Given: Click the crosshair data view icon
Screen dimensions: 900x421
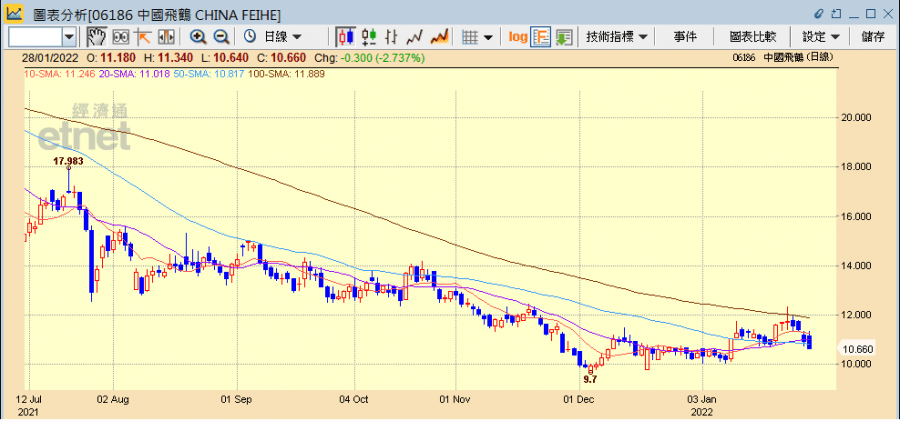Looking at the screenshot, I should tap(120, 37).
